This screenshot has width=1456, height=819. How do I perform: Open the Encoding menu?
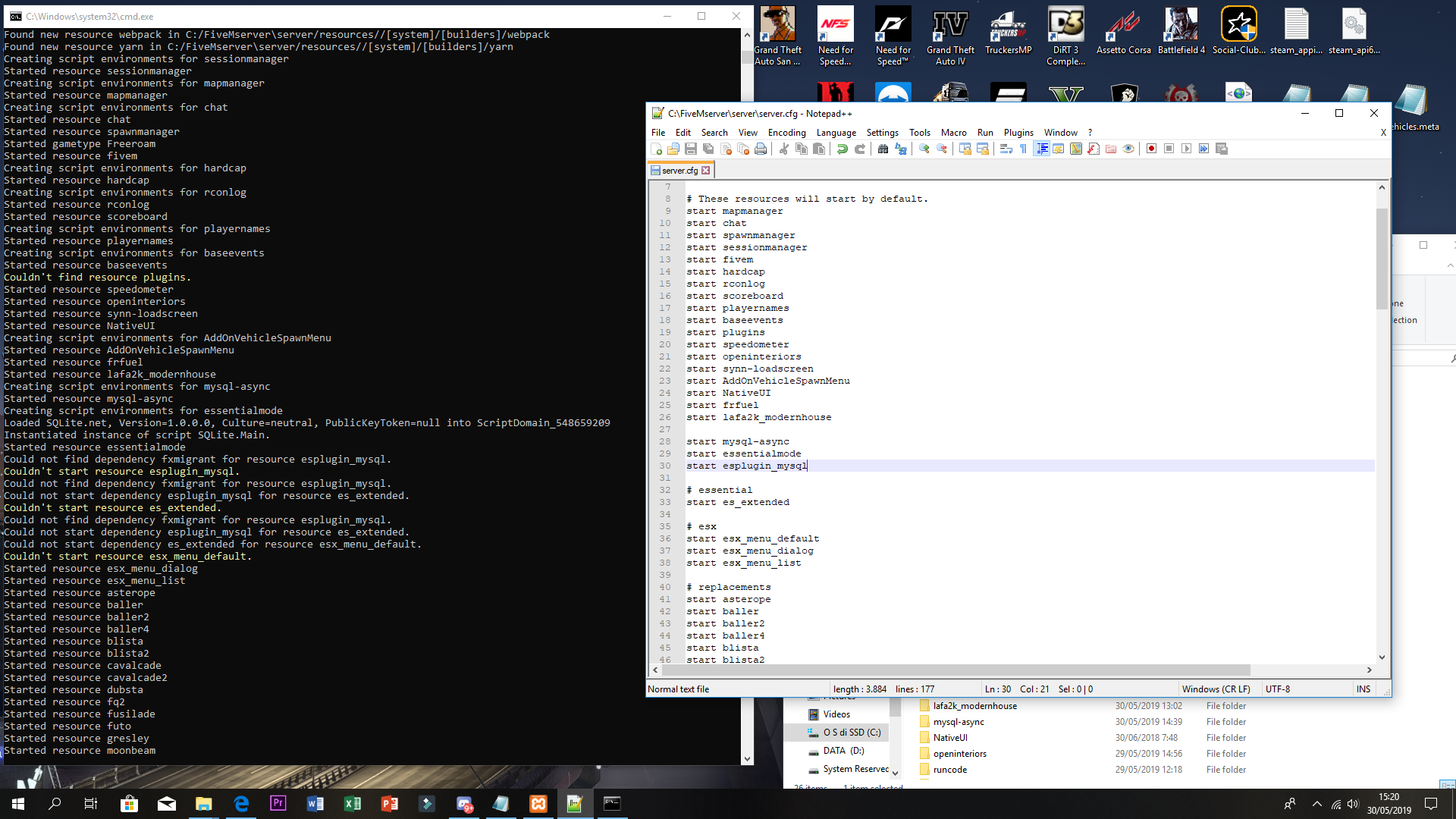click(786, 133)
